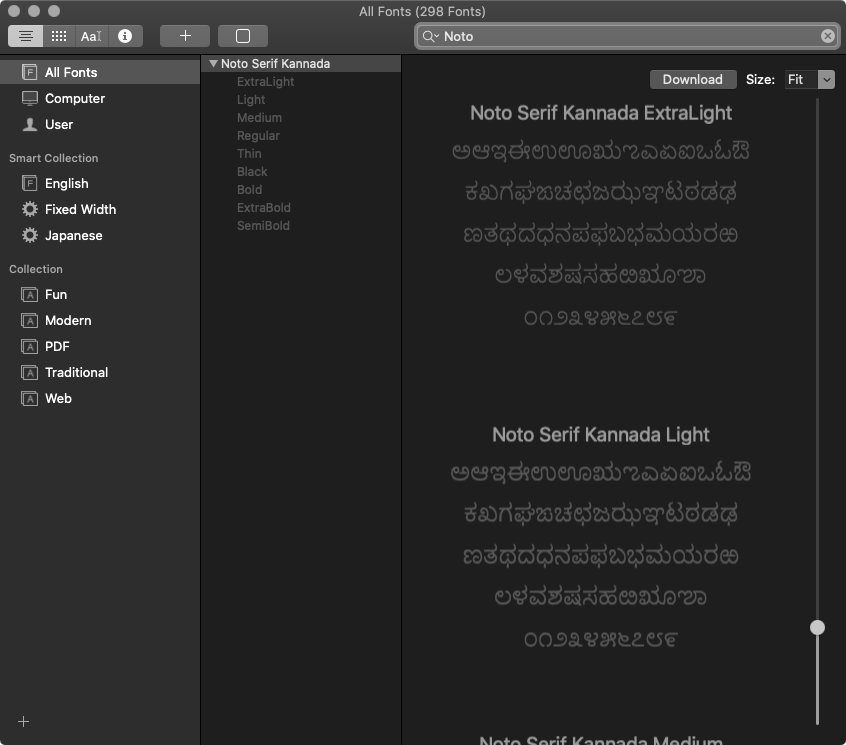
Task: Open the Size dropdown arrow
Action: 826,79
